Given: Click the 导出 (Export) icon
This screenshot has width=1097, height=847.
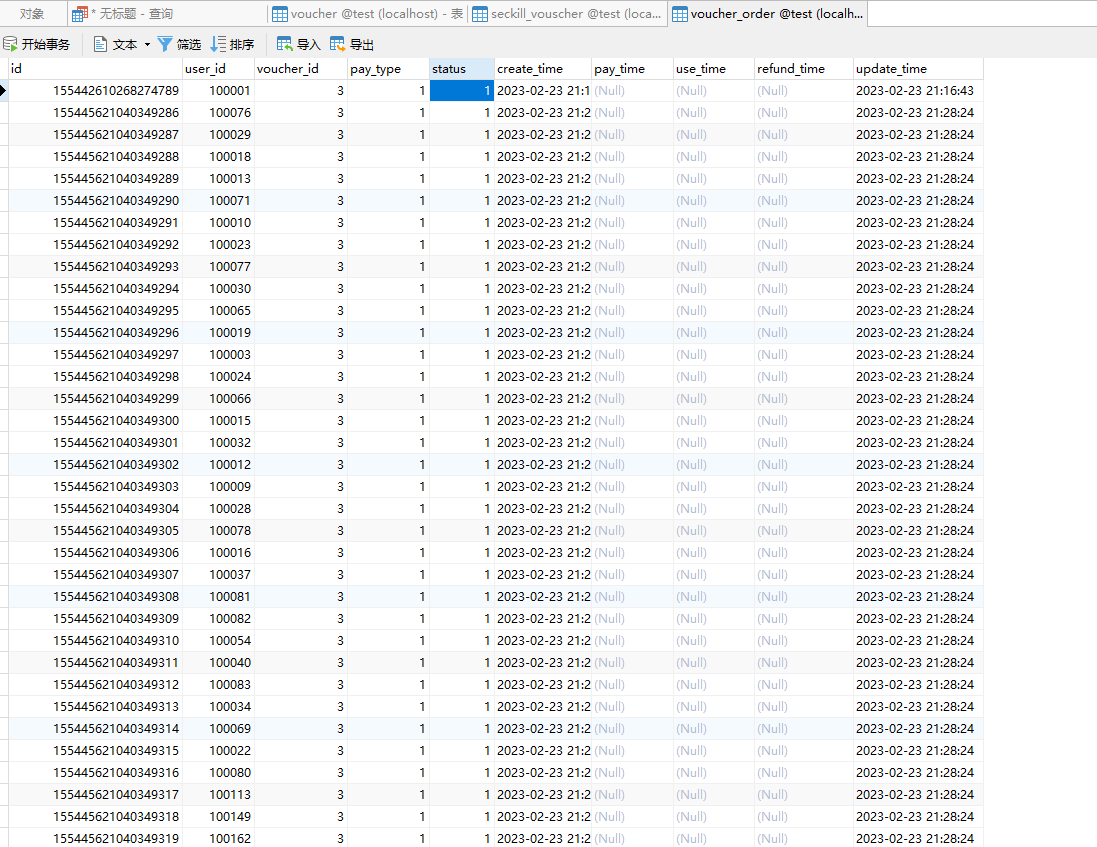Looking at the screenshot, I should (338, 44).
